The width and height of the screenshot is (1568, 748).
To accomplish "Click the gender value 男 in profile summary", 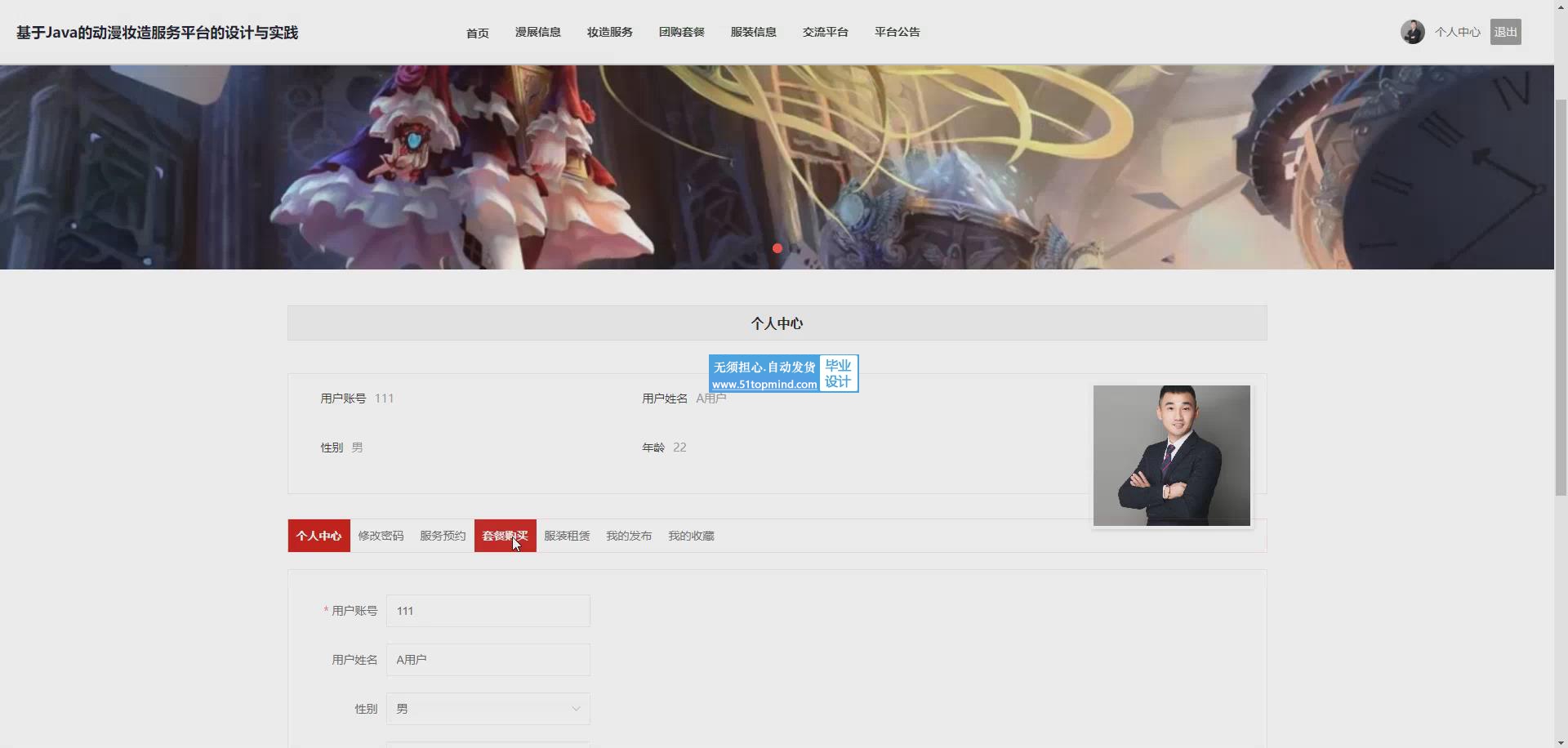I will 357,447.
